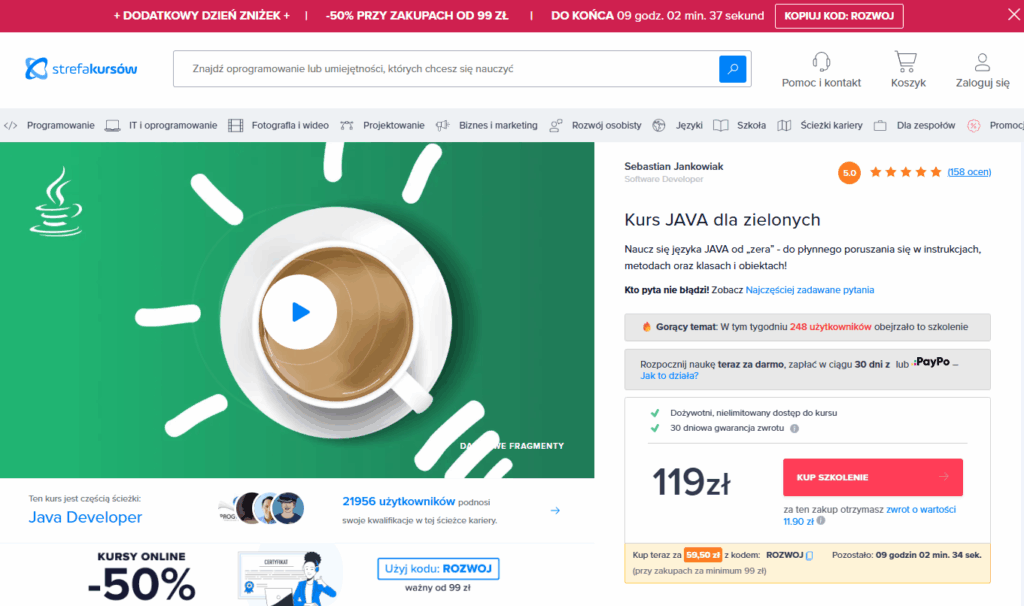
Task: Click the Jak to działa? link
Action: coord(669,376)
